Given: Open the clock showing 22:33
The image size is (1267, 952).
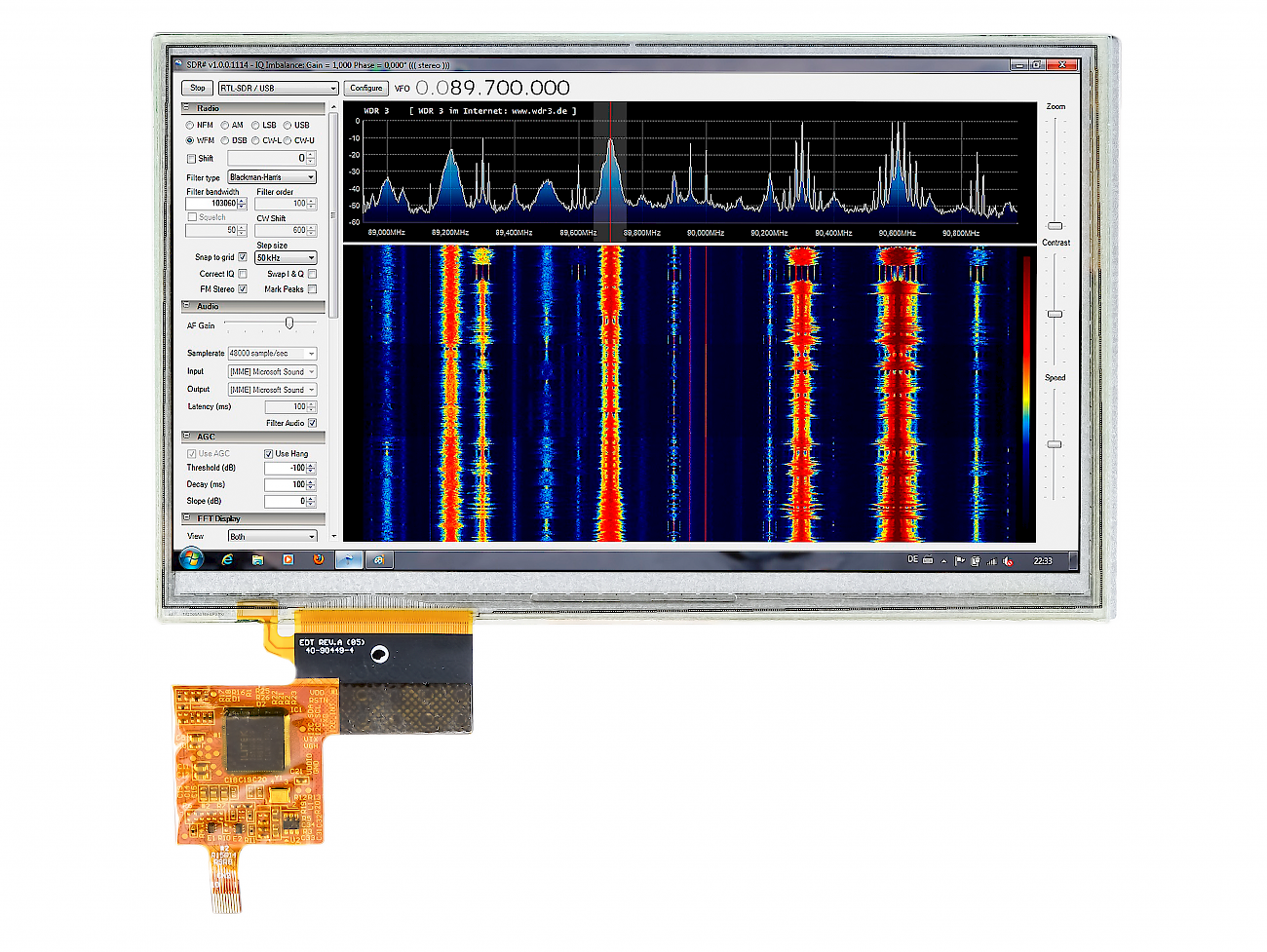Looking at the screenshot, I should (1043, 561).
